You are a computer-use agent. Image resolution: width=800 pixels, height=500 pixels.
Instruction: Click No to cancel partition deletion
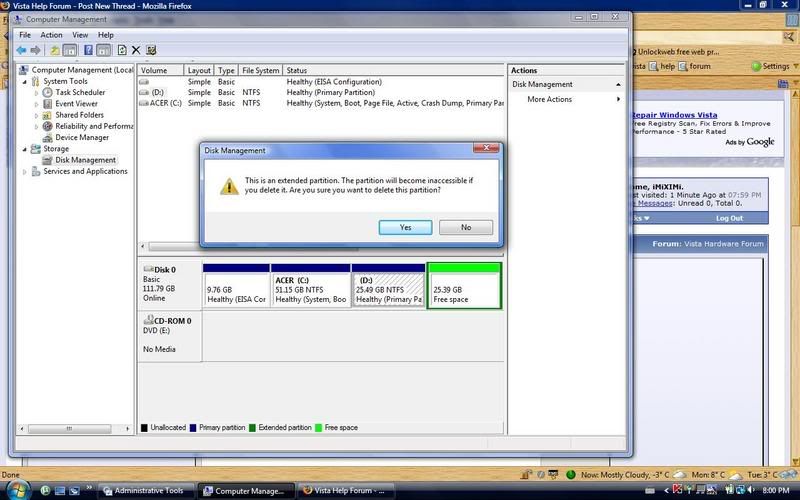click(x=465, y=227)
